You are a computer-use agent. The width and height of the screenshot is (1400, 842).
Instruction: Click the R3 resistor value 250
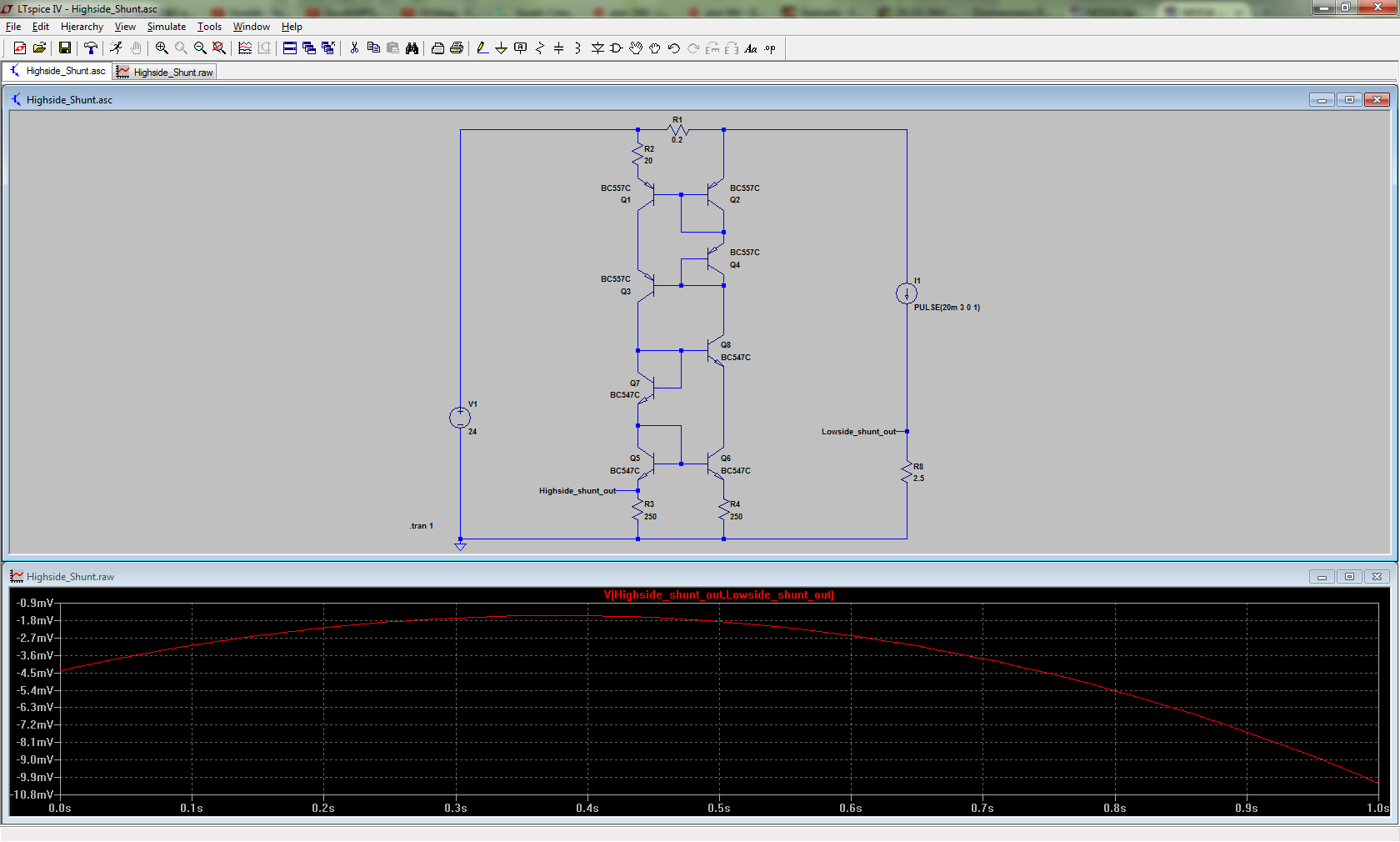tap(650, 517)
